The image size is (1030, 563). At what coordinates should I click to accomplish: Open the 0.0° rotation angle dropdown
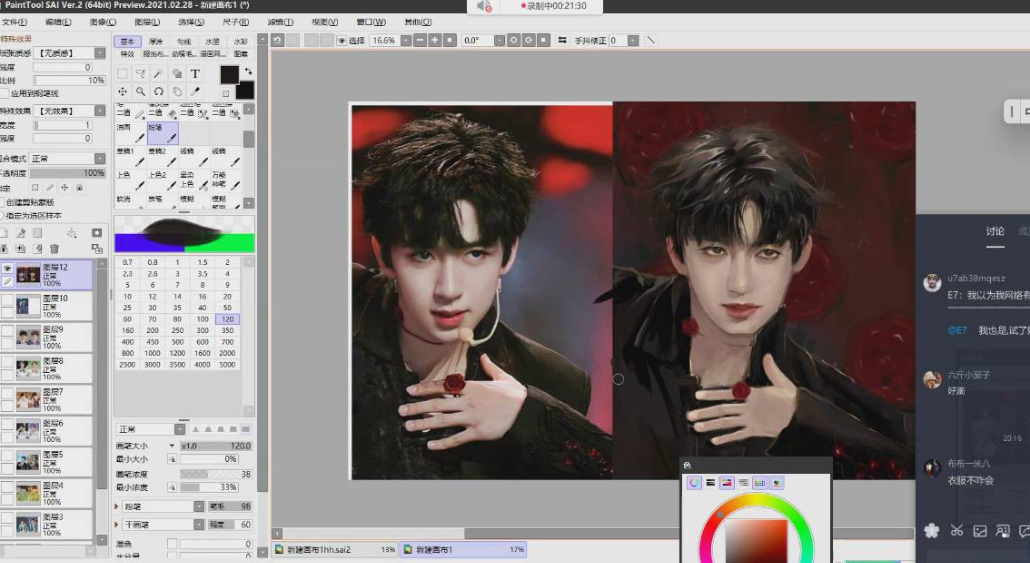click(x=499, y=41)
